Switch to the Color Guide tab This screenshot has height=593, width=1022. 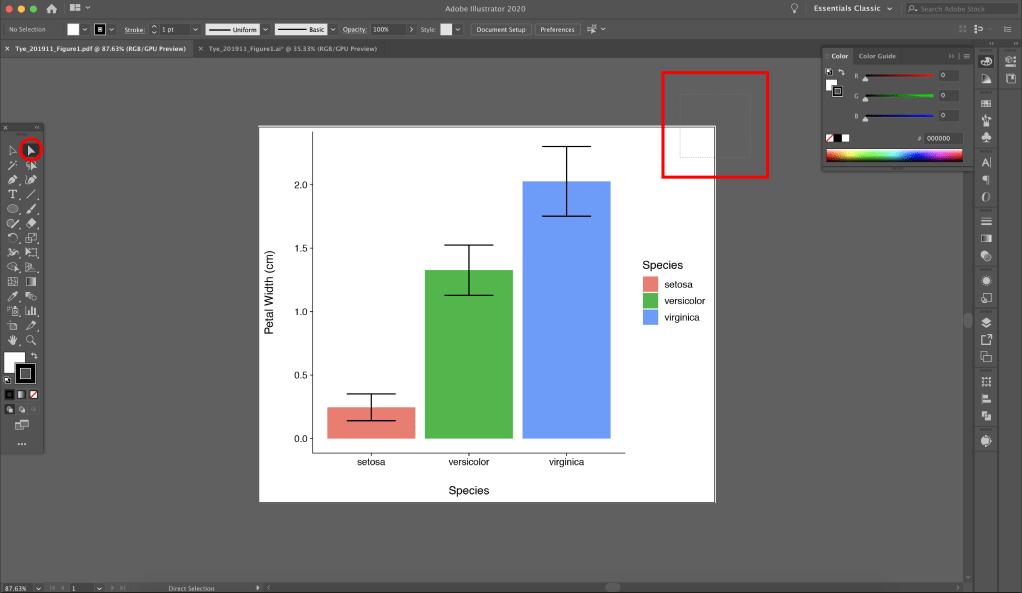click(x=877, y=56)
